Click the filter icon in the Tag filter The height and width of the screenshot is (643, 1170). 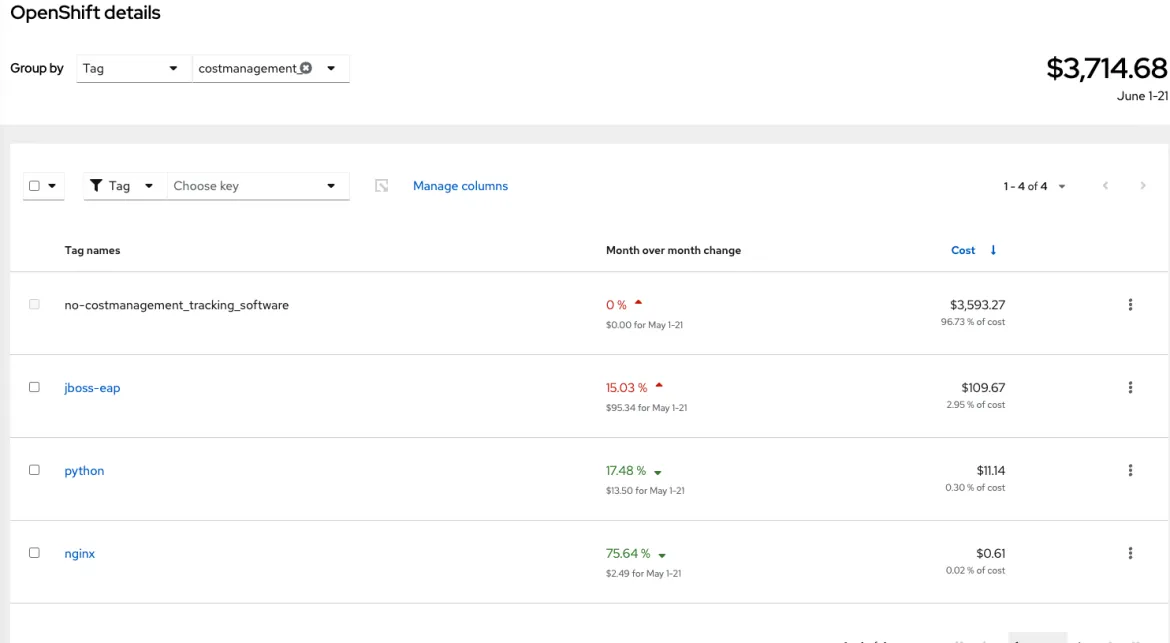click(x=96, y=185)
